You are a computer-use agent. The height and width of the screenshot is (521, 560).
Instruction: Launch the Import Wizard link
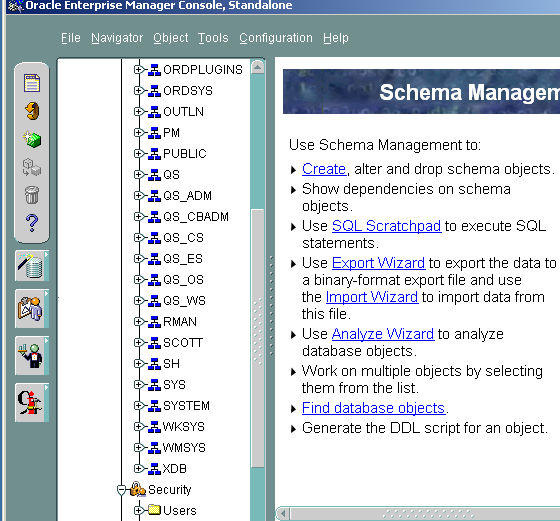372,297
